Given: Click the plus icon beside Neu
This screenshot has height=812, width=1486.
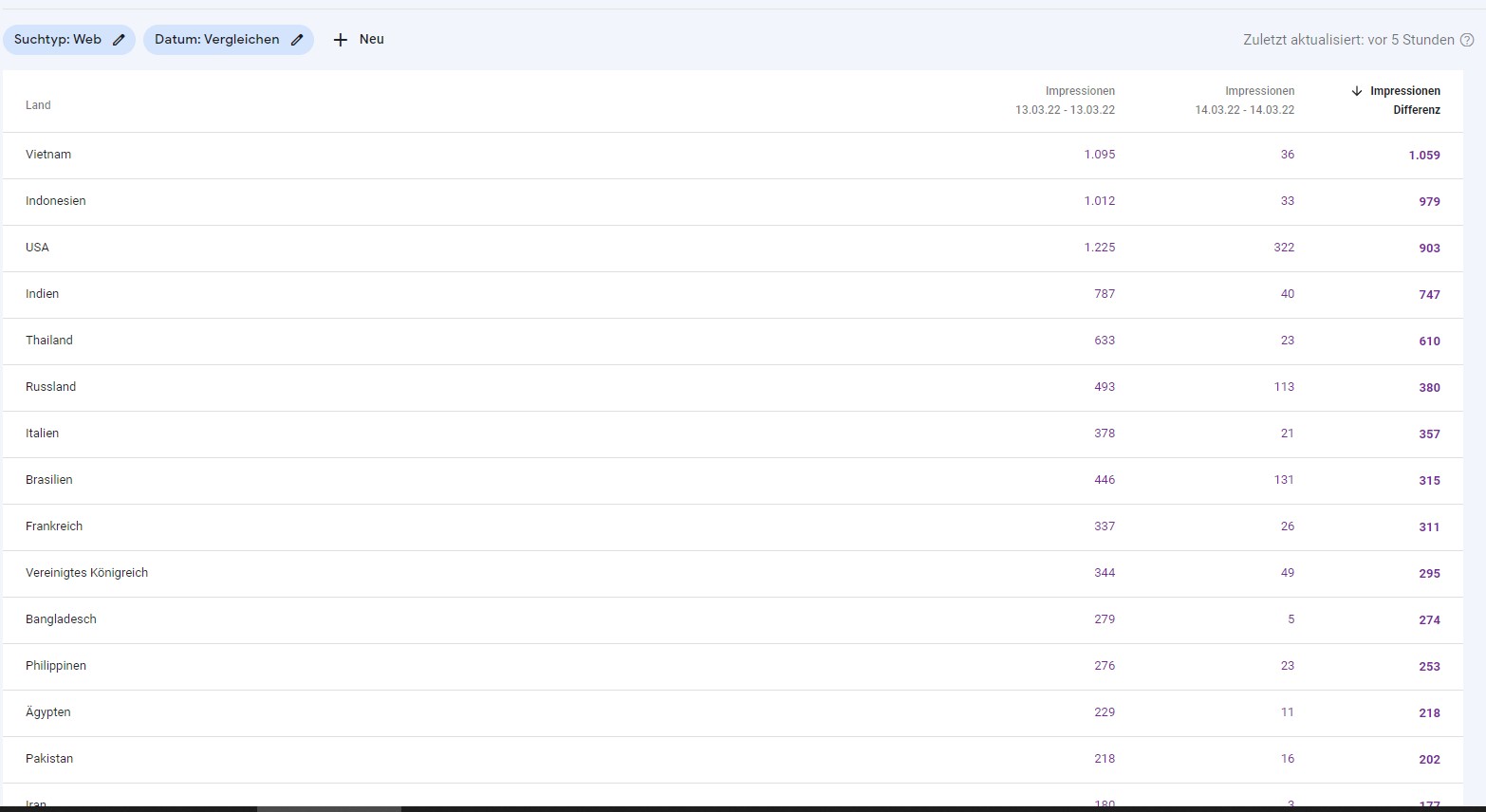Looking at the screenshot, I should (x=341, y=40).
